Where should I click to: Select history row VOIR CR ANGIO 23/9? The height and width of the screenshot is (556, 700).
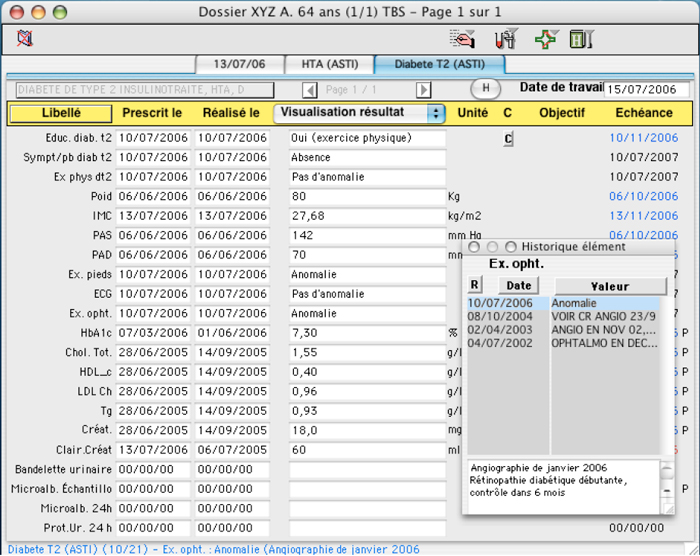click(x=563, y=317)
